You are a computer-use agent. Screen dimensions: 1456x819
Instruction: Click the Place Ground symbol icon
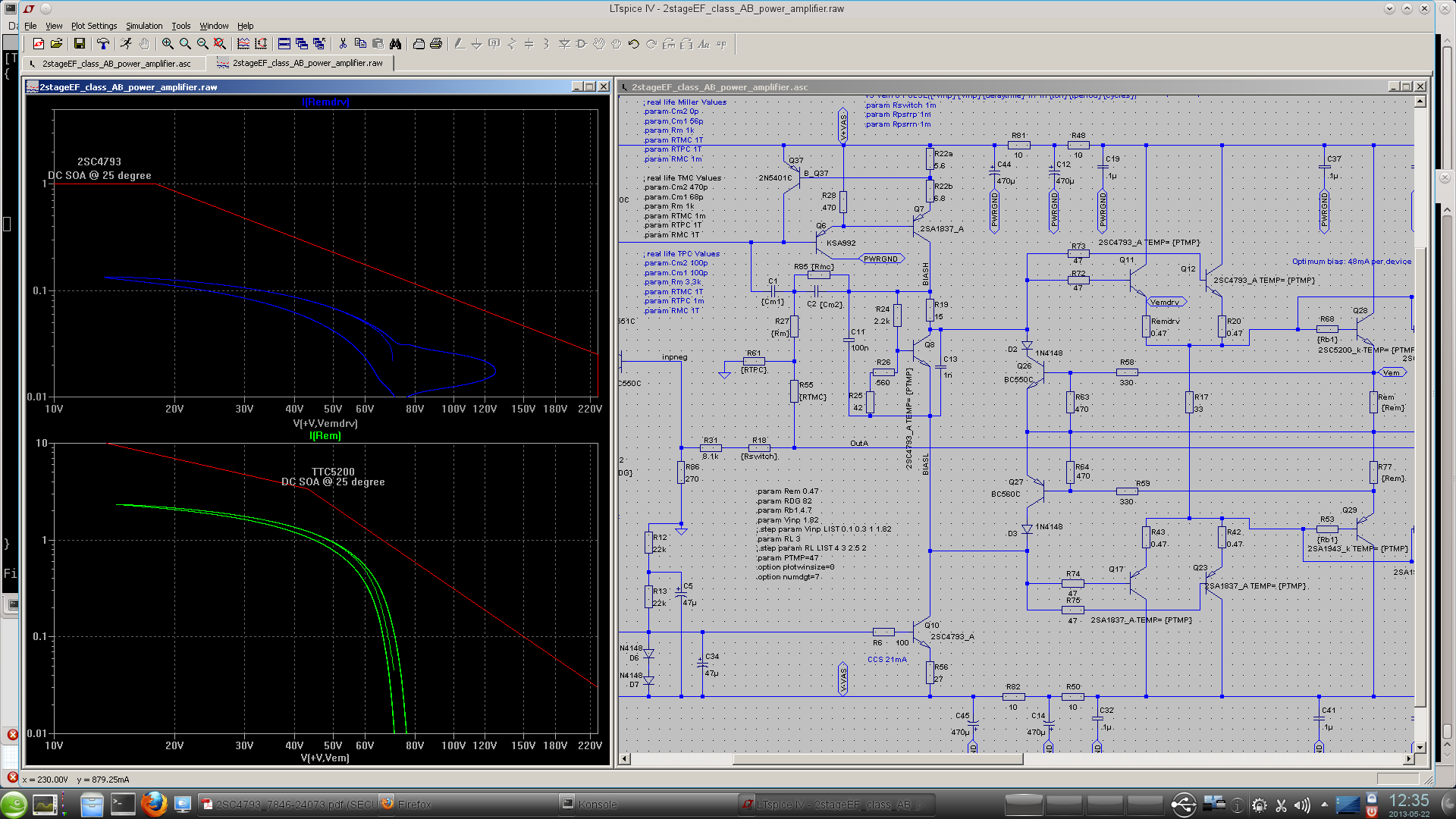point(477,44)
